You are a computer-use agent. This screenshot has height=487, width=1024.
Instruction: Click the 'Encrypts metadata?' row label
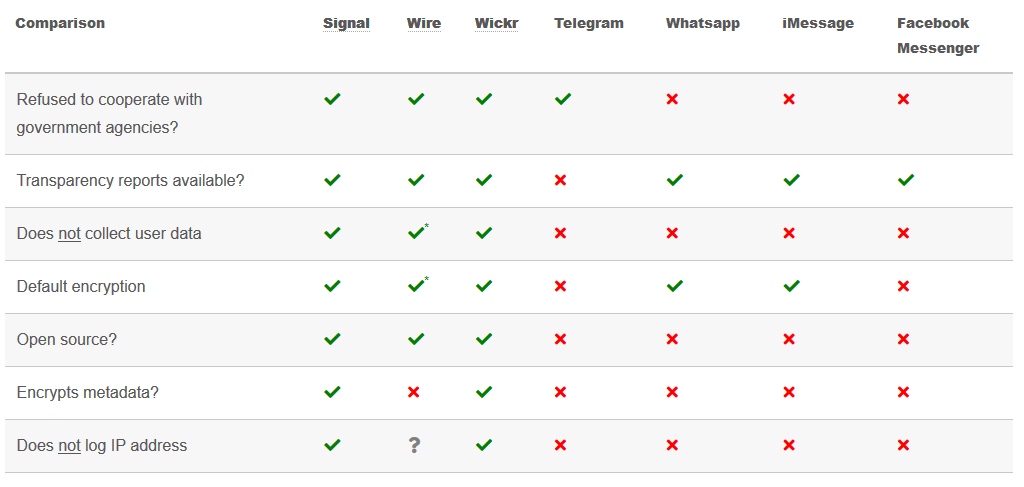click(x=88, y=392)
